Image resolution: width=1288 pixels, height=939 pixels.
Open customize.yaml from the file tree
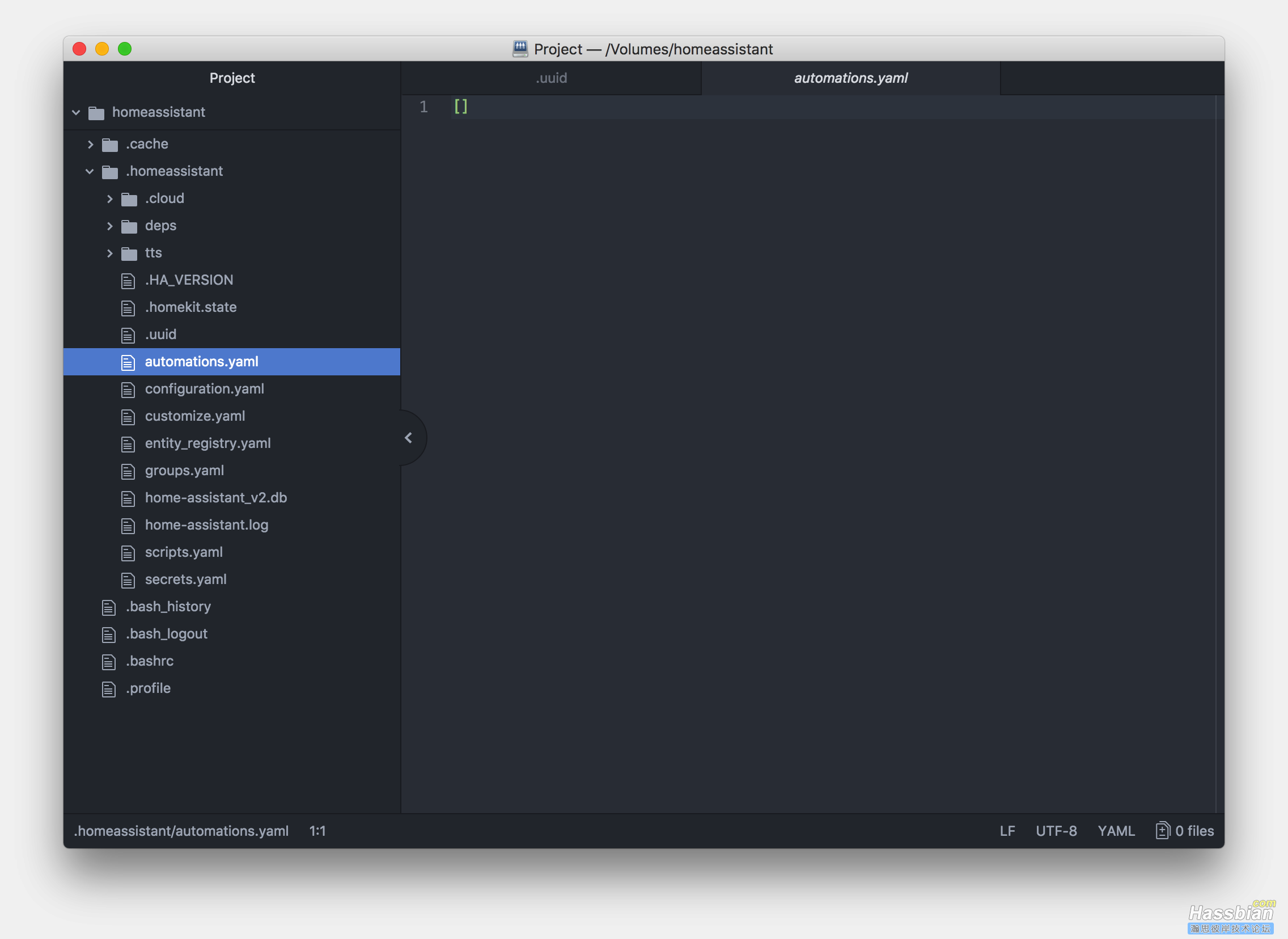(195, 416)
